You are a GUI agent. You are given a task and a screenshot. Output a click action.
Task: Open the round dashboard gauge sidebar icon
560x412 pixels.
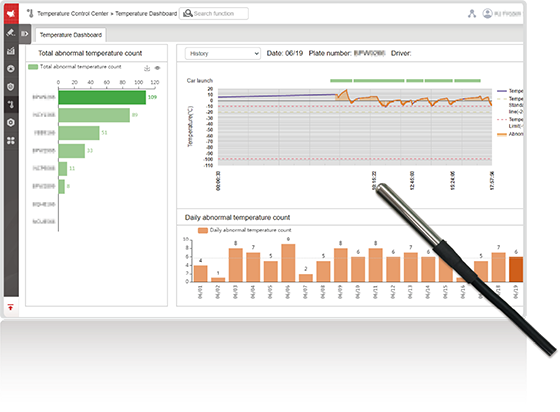(x=11, y=69)
